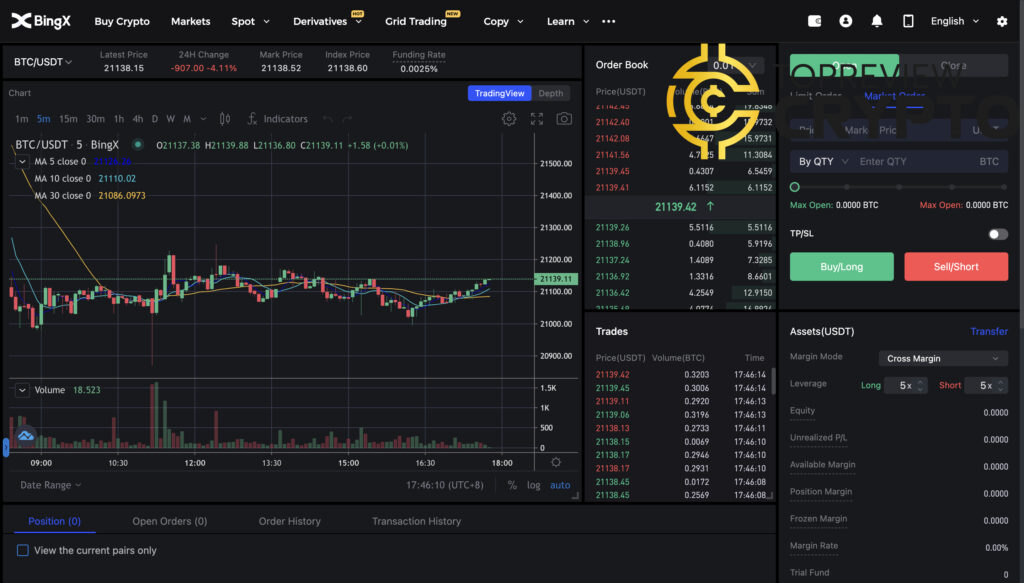
Task: Select the 1m timeframe
Action: pos(22,119)
